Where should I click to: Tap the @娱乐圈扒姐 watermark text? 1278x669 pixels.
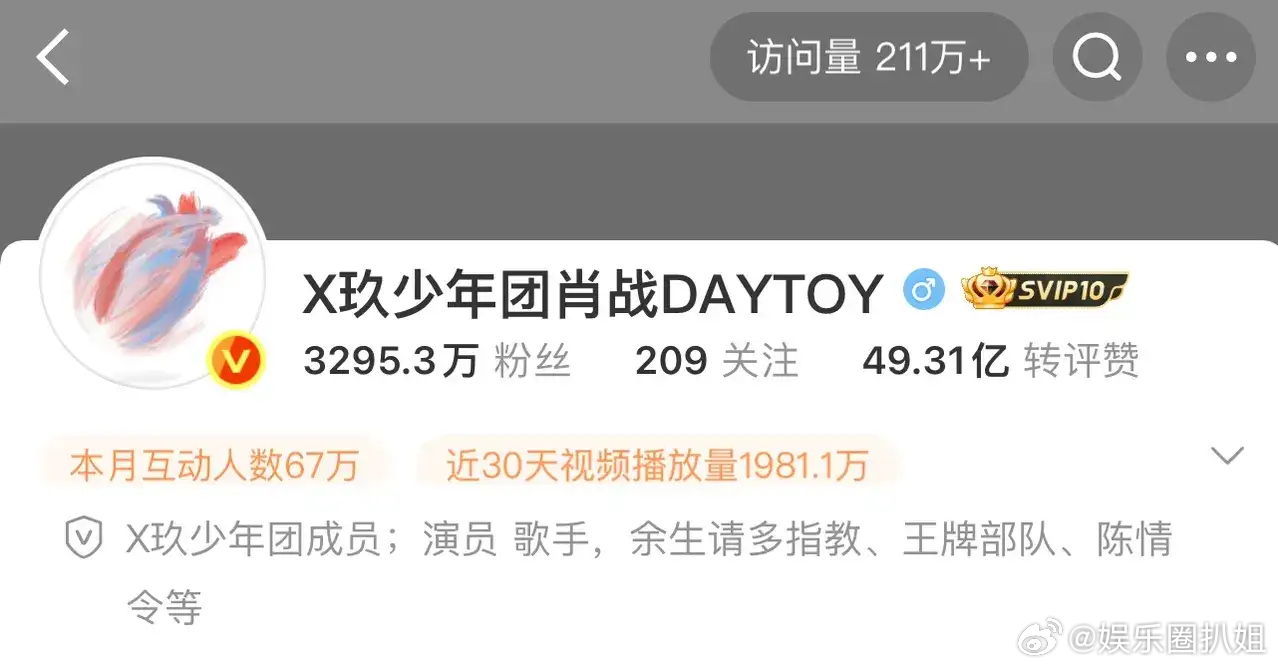pos(1168,637)
